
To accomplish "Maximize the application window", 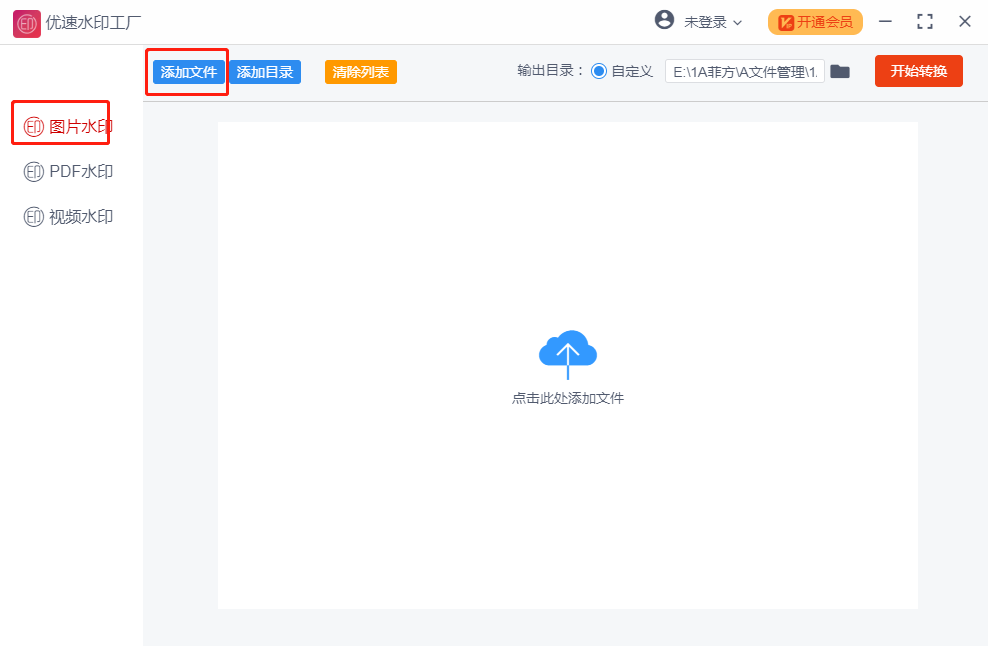I will coord(924,21).
